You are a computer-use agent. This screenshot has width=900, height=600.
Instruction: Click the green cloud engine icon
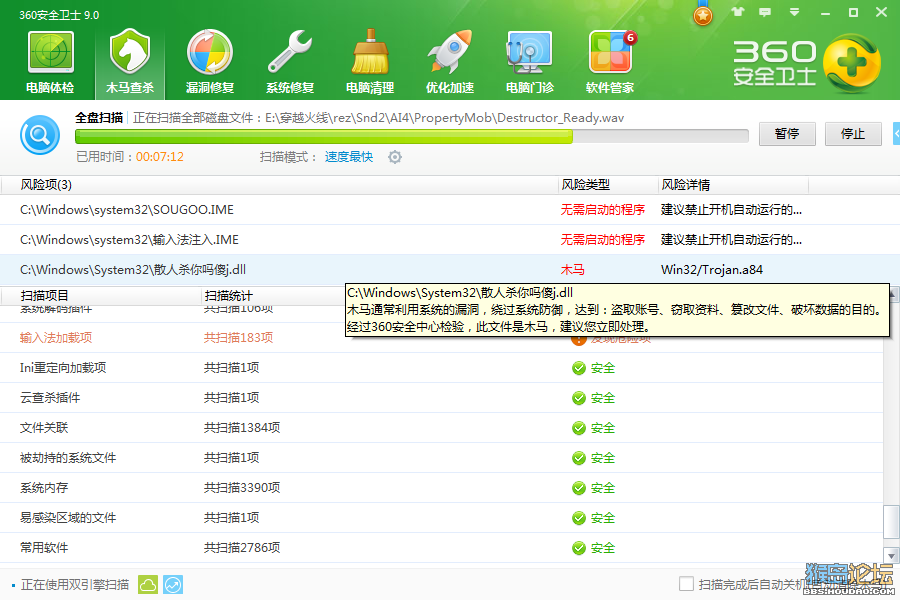tap(148, 584)
